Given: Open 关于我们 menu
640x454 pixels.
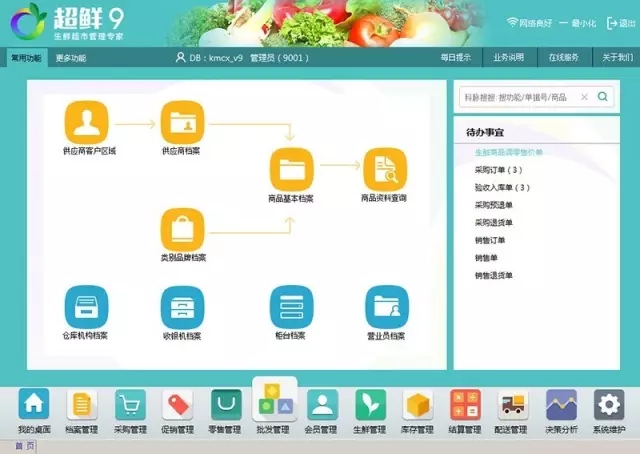Looking at the screenshot, I should [x=618, y=58].
